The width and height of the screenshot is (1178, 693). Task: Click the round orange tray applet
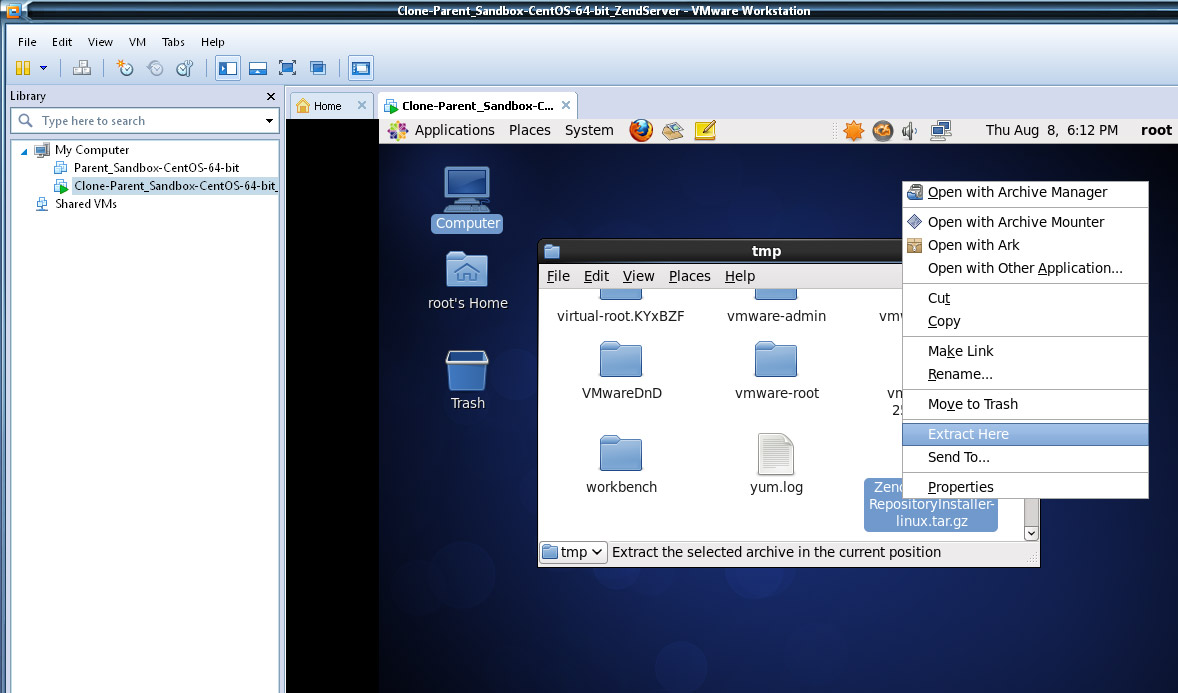tap(883, 131)
